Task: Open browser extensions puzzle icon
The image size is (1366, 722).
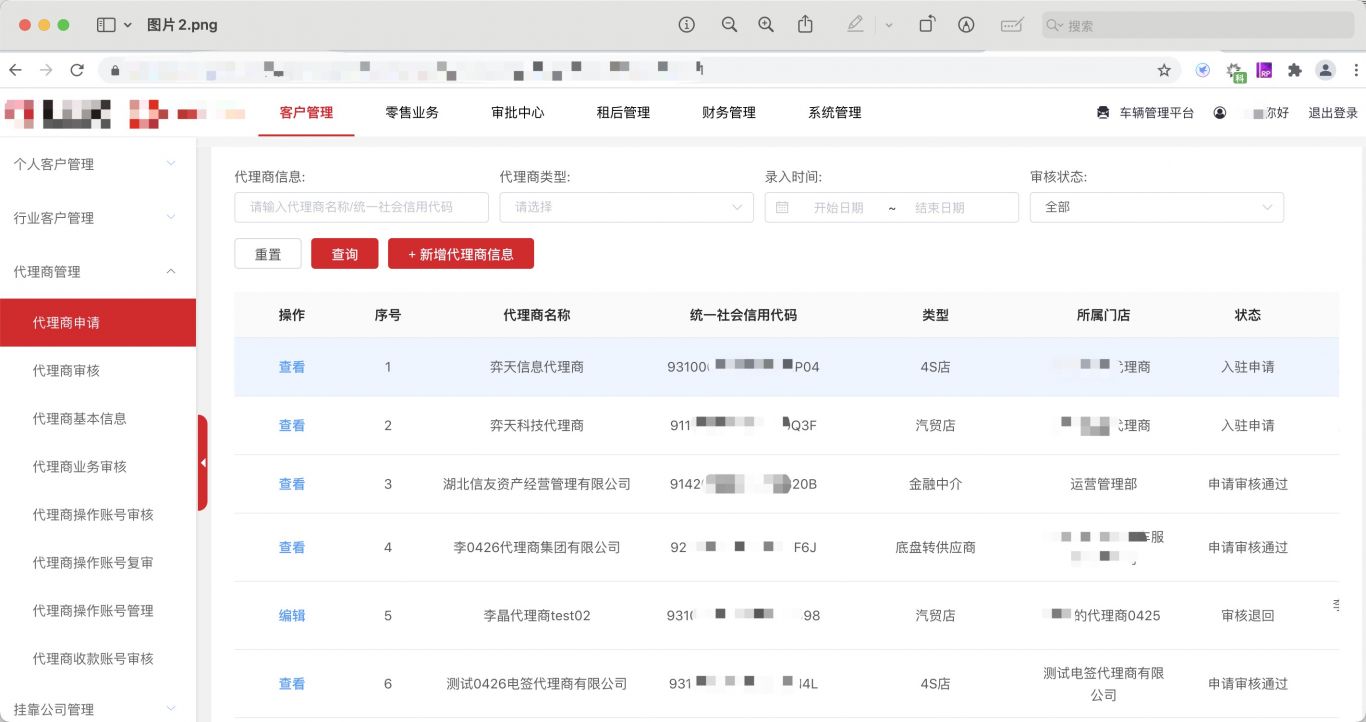Action: (x=1295, y=70)
